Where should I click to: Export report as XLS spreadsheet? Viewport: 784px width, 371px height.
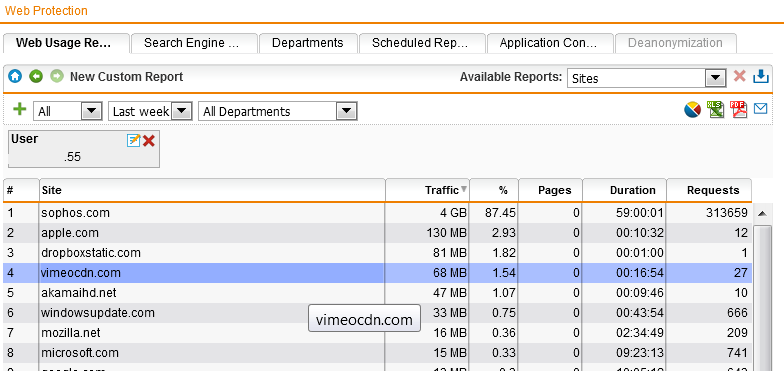point(716,109)
